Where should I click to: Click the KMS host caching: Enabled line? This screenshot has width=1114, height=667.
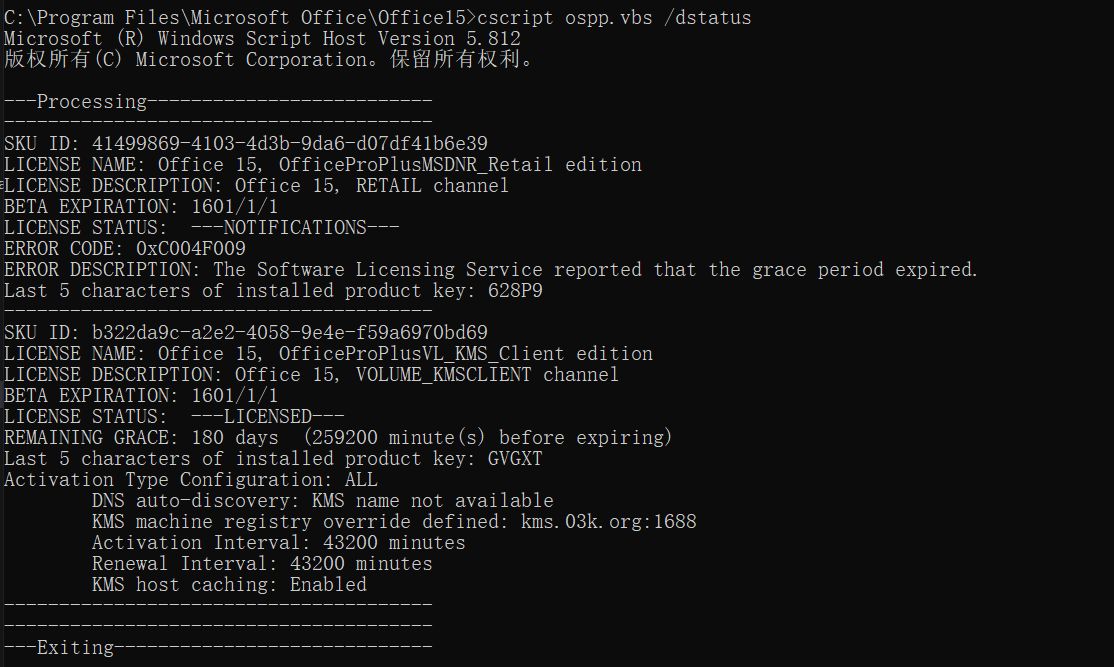point(229,585)
